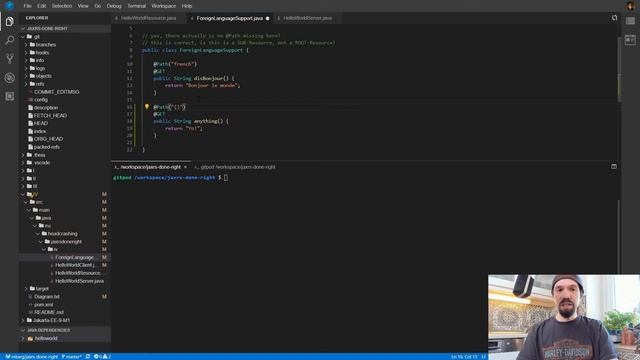
Task: Open the errors and warnings counter in the status bar
Action: point(102,357)
